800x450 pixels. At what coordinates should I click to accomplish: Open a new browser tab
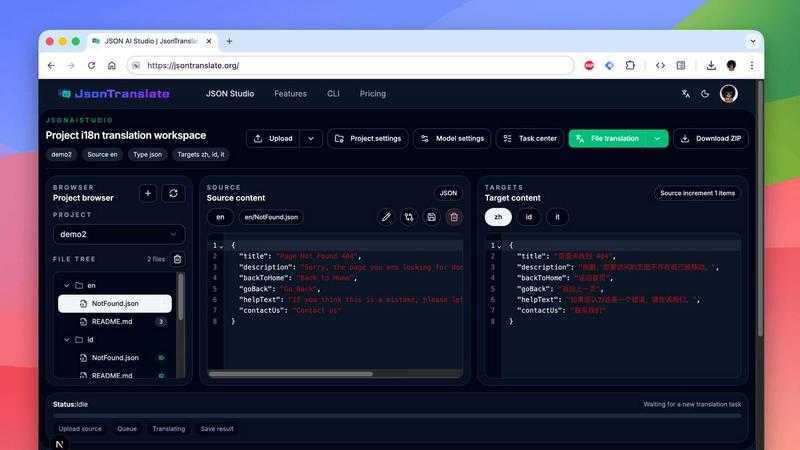click(x=229, y=41)
